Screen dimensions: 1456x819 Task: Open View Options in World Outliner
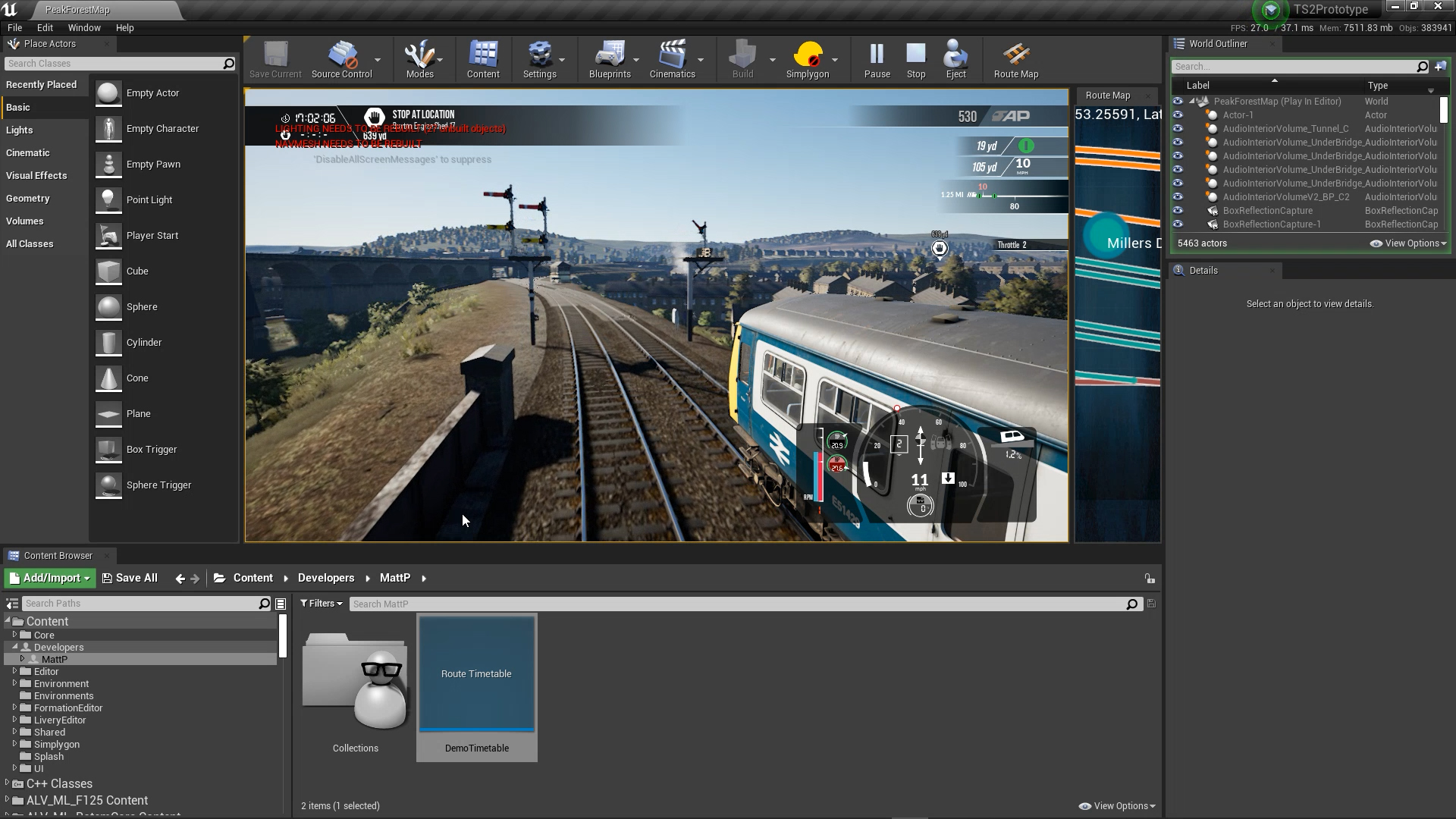(x=1408, y=243)
